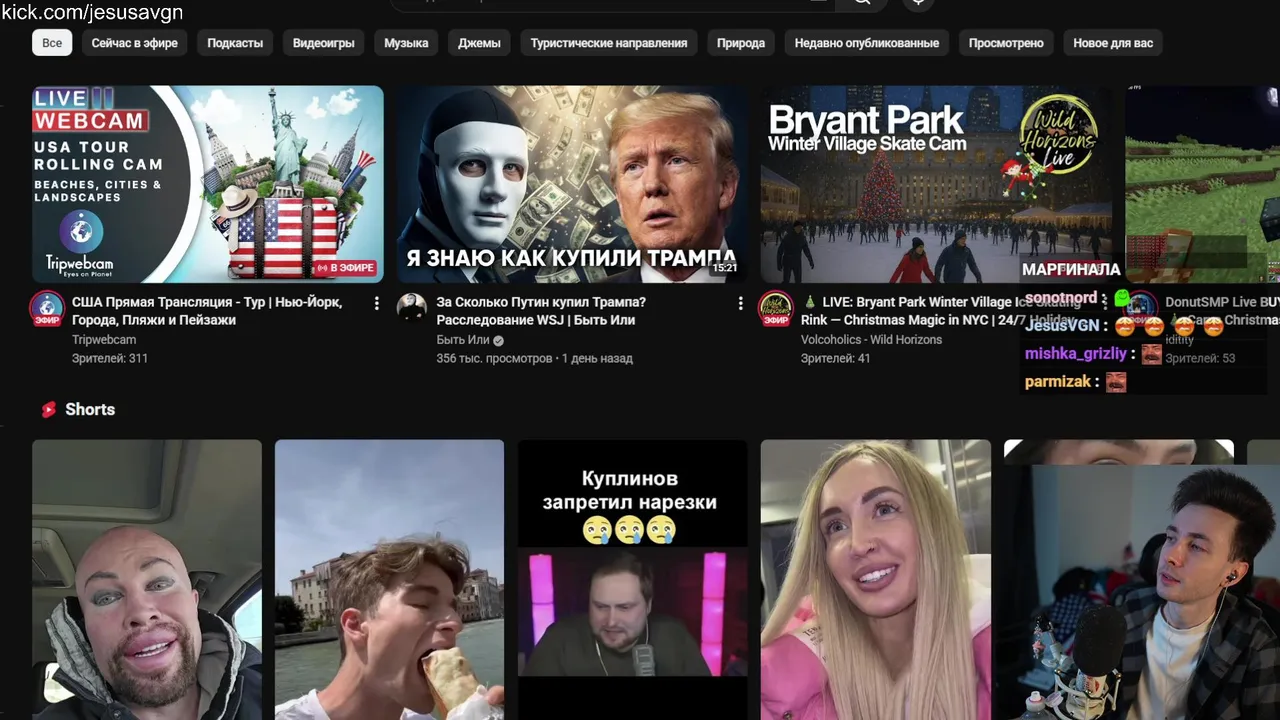Click Зрителей: 311 viewer count text

pos(110,358)
